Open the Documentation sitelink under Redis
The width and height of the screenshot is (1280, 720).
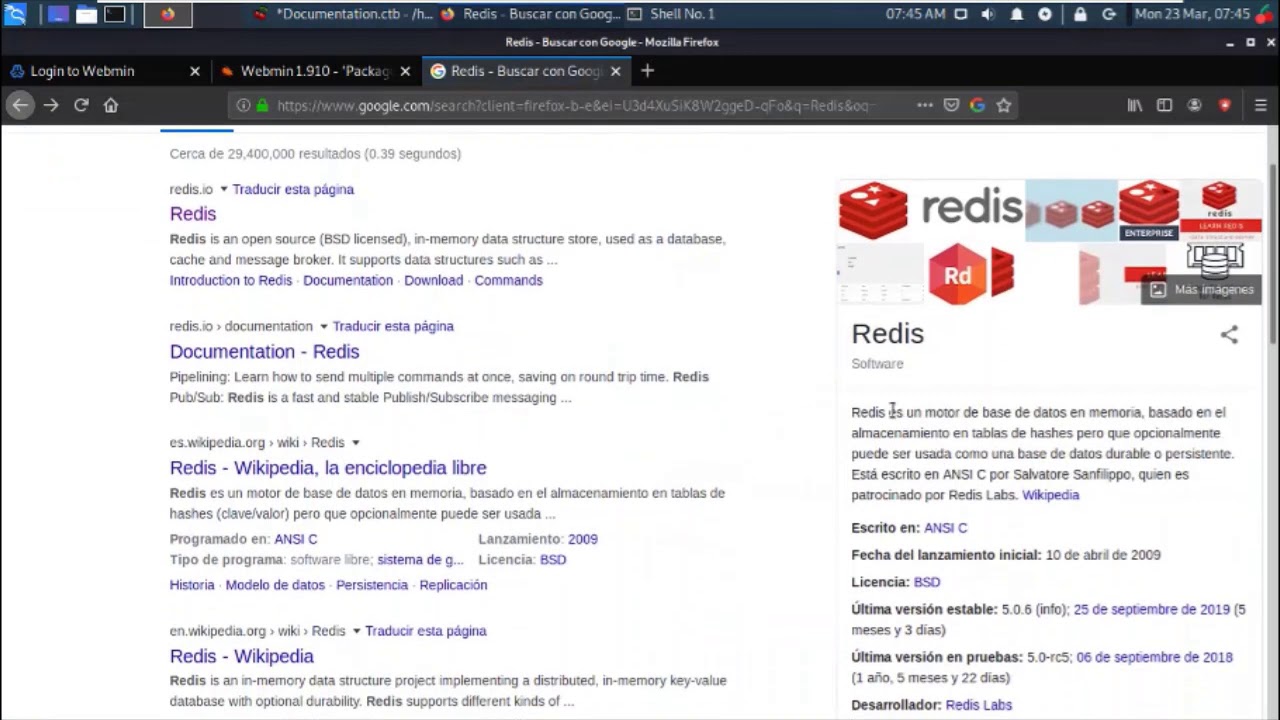coord(348,280)
